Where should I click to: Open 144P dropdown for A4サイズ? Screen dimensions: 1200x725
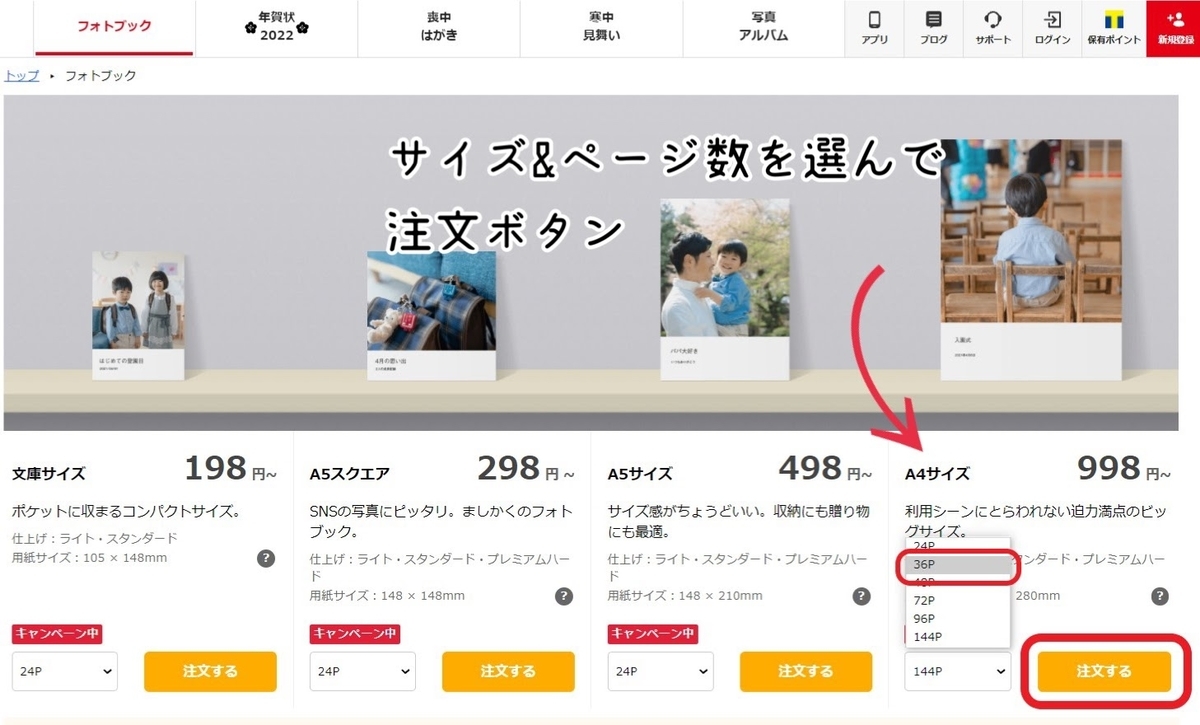[958, 671]
